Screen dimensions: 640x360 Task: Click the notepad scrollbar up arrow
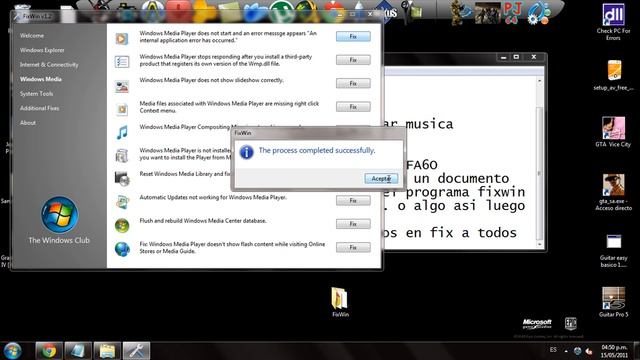pos(540,81)
